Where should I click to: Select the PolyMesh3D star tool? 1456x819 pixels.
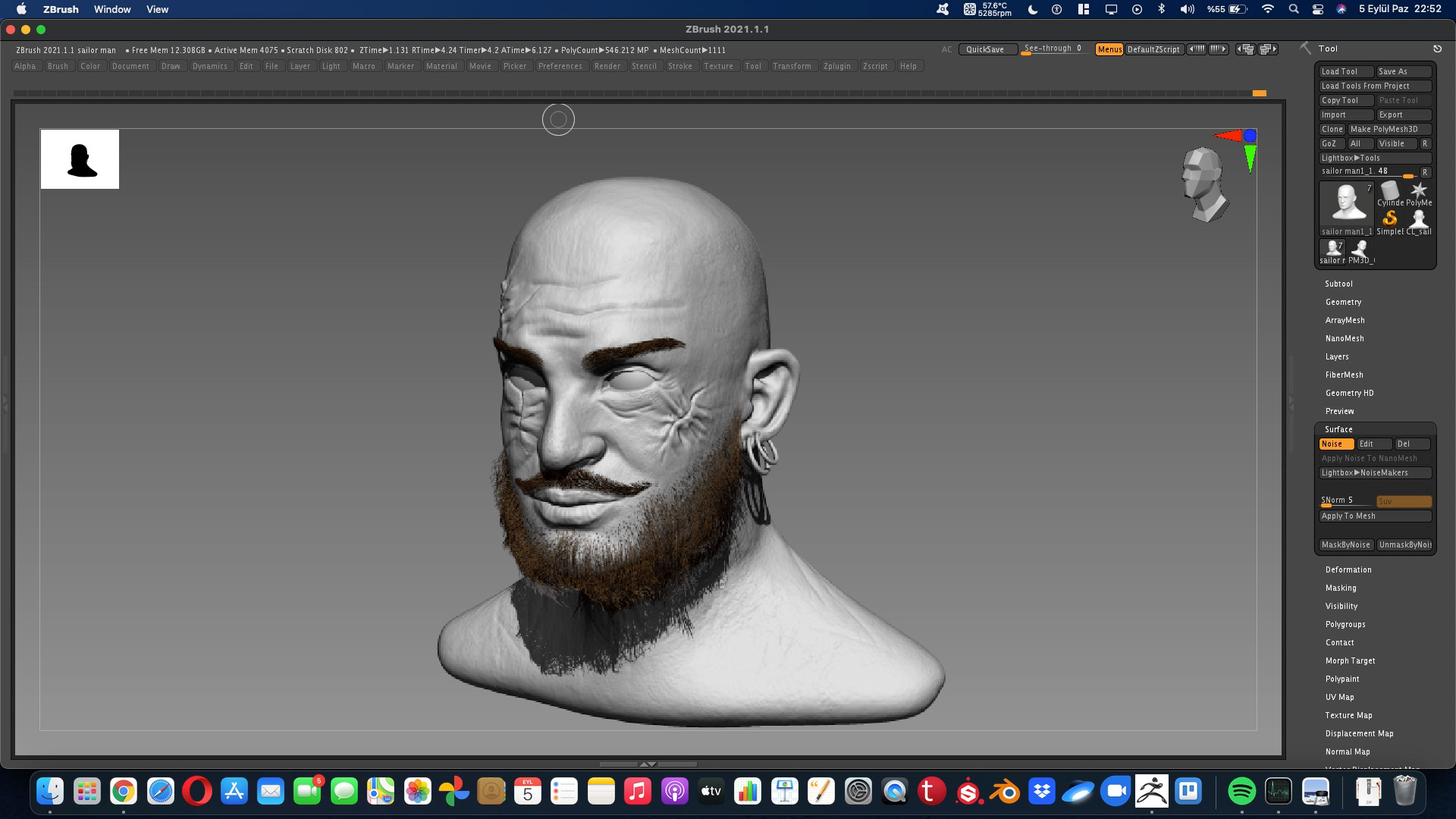pyautogui.click(x=1418, y=193)
